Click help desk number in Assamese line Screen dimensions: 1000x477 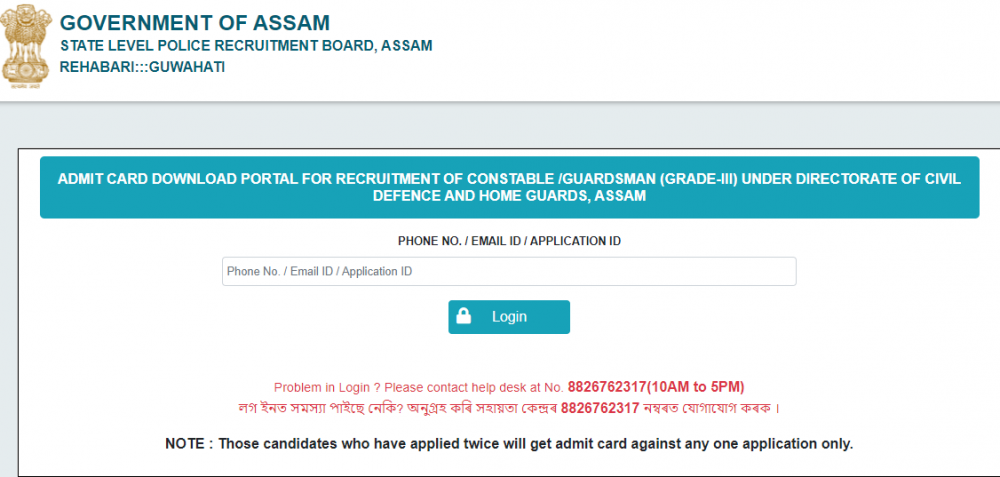tap(600, 407)
